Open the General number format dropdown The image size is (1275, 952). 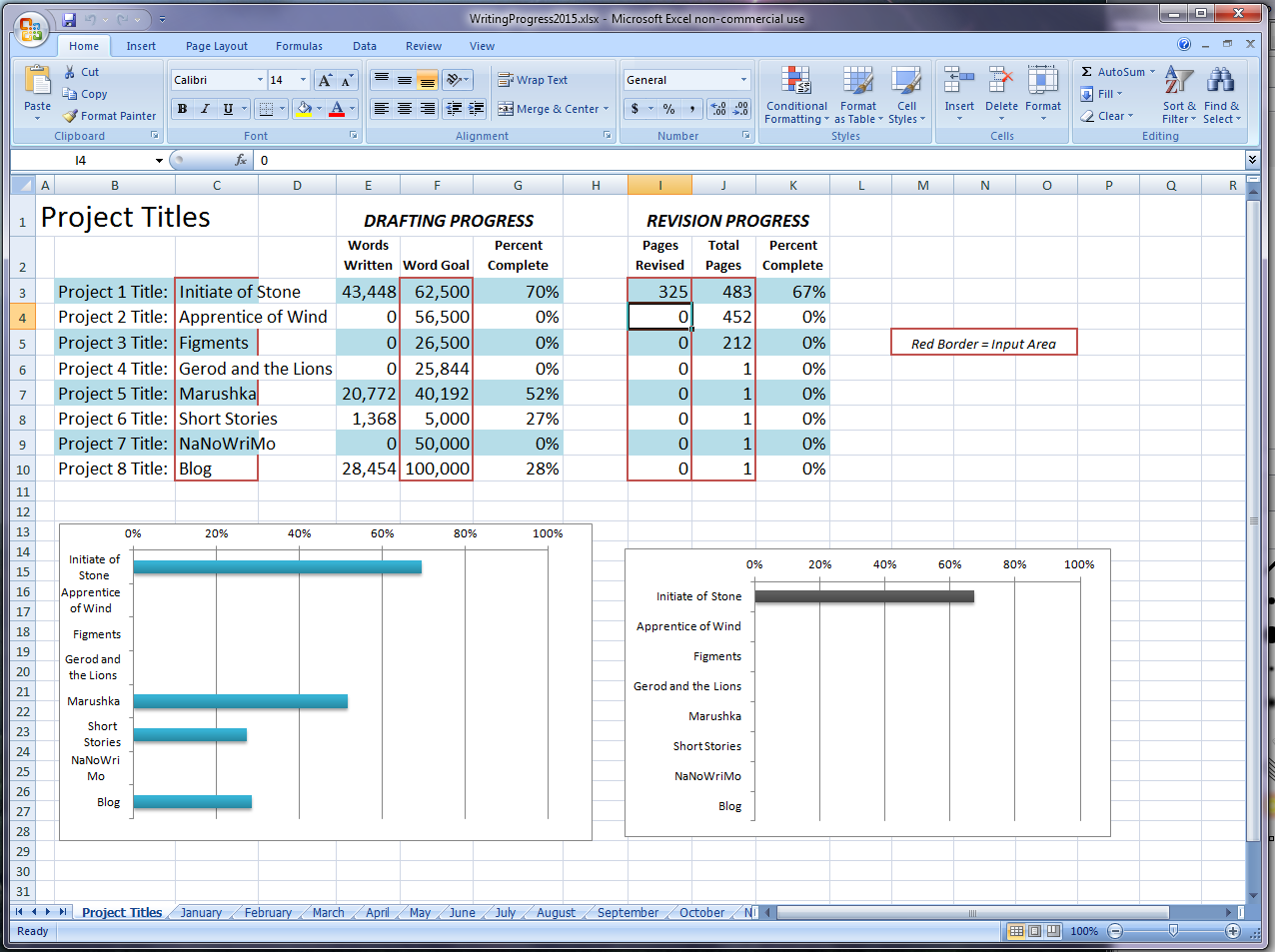pos(743,80)
